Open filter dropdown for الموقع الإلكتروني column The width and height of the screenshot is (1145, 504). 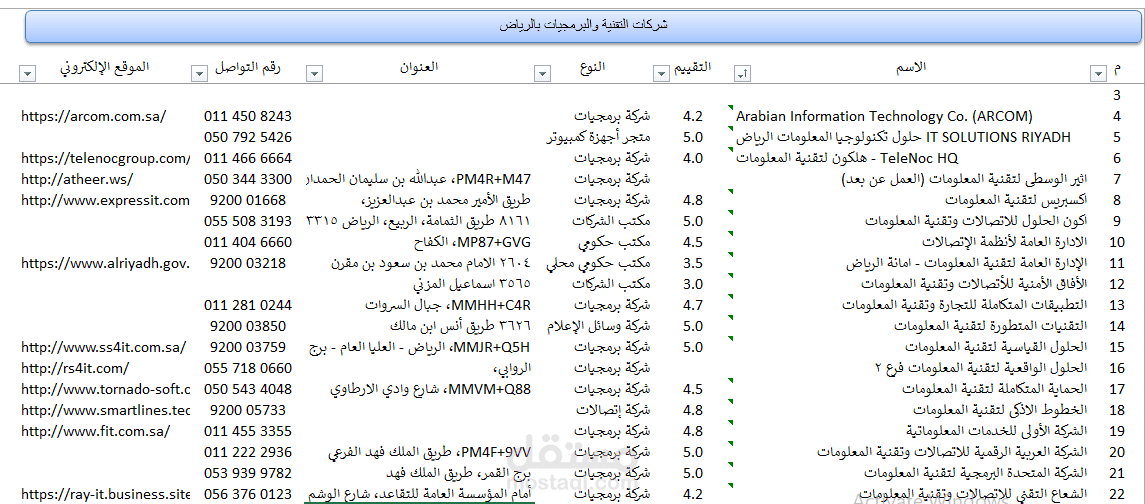pyautogui.click(x=26, y=74)
